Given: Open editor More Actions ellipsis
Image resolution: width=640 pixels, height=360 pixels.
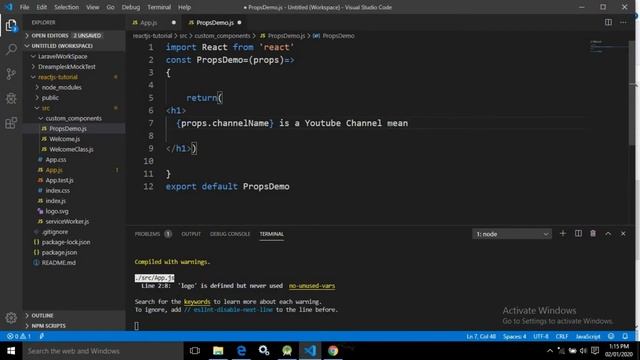Looking at the screenshot, I should point(623,22).
